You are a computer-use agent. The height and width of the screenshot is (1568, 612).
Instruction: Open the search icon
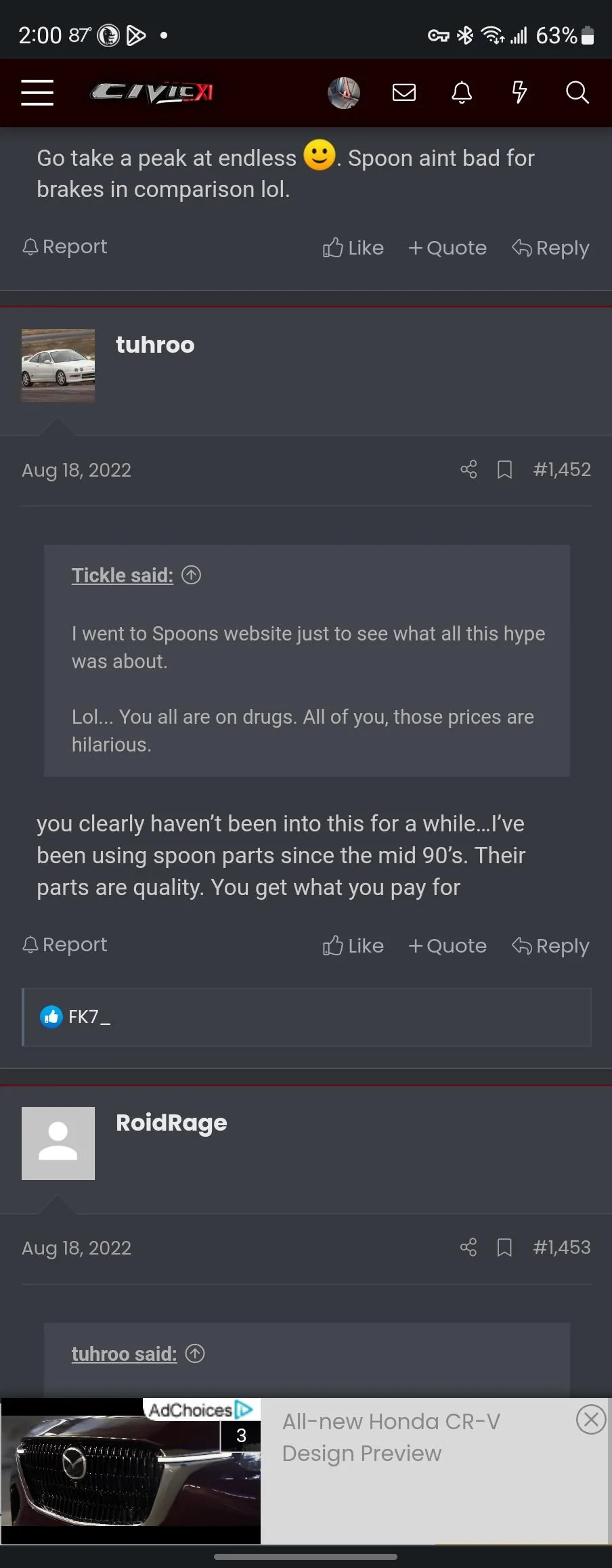pos(576,93)
